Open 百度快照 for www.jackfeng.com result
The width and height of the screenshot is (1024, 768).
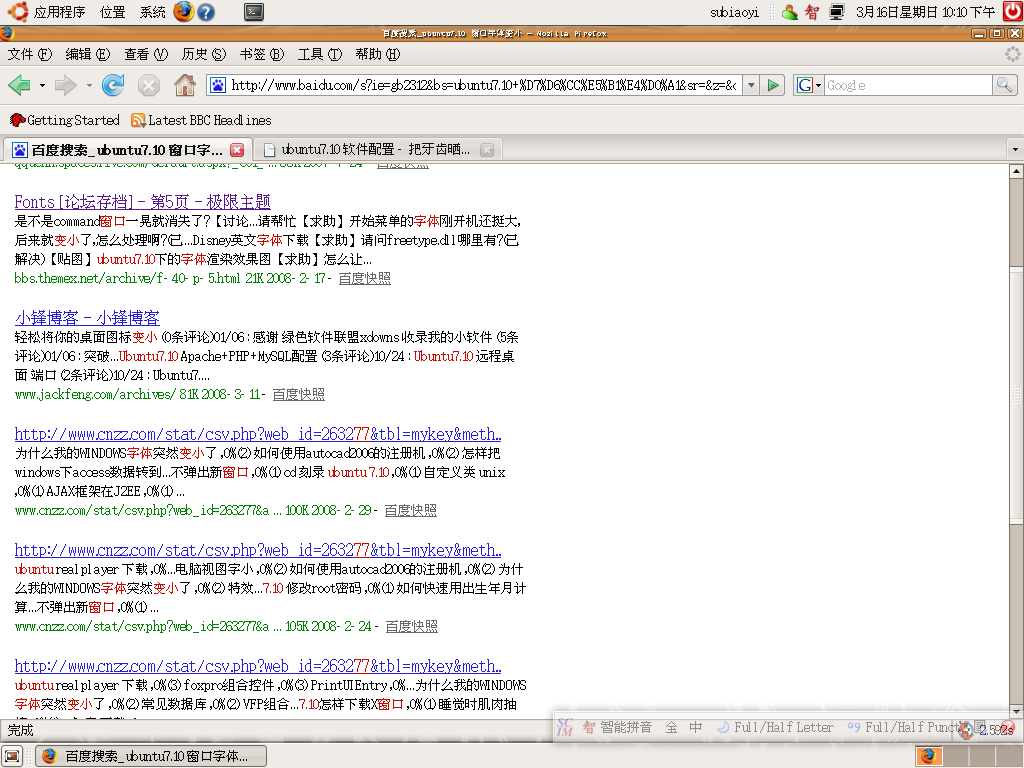point(298,394)
